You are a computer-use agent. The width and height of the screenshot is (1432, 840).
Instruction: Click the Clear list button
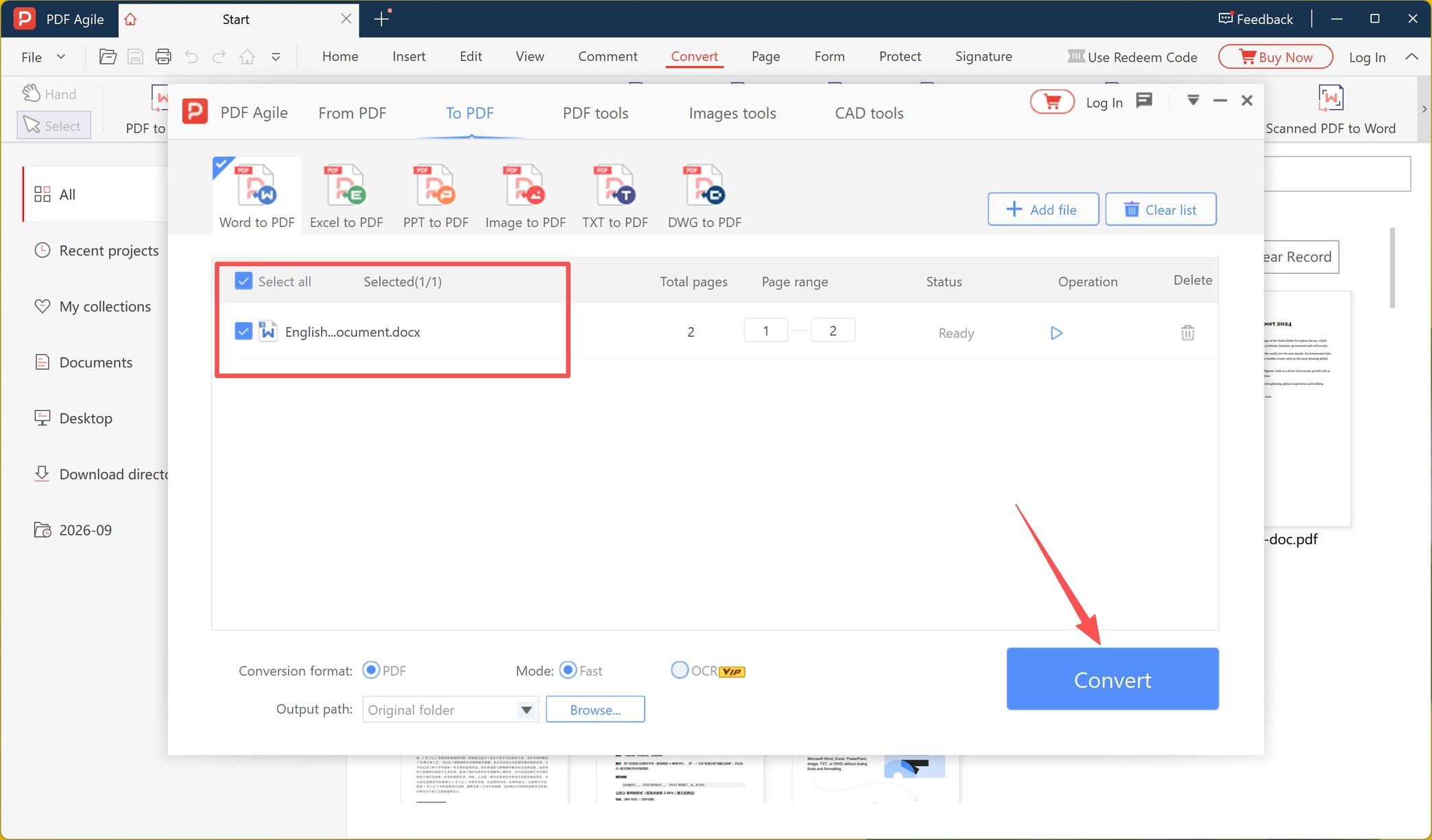click(x=1161, y=209)
